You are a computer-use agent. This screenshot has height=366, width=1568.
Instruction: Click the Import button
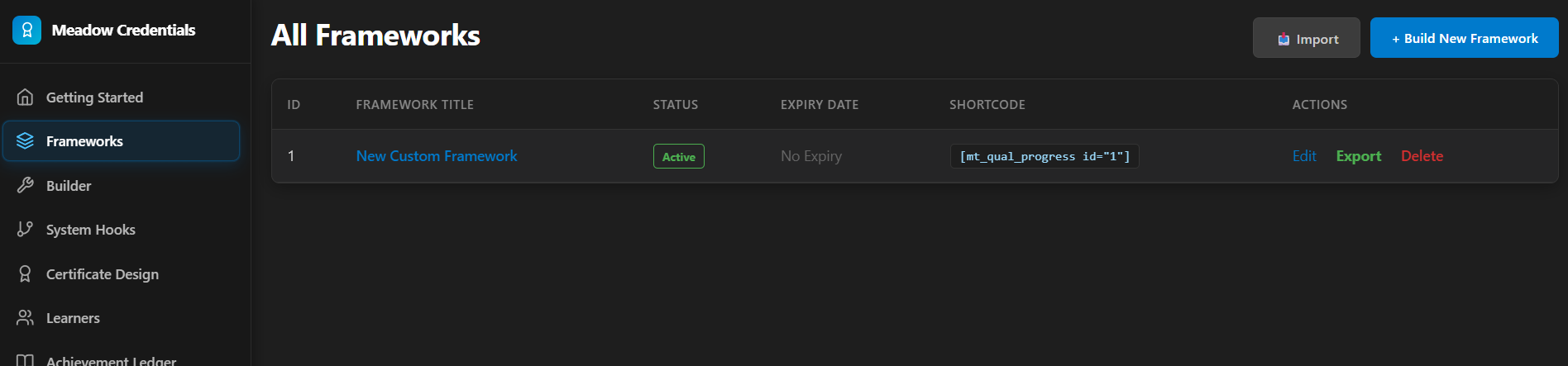(x=1307, y=38)
